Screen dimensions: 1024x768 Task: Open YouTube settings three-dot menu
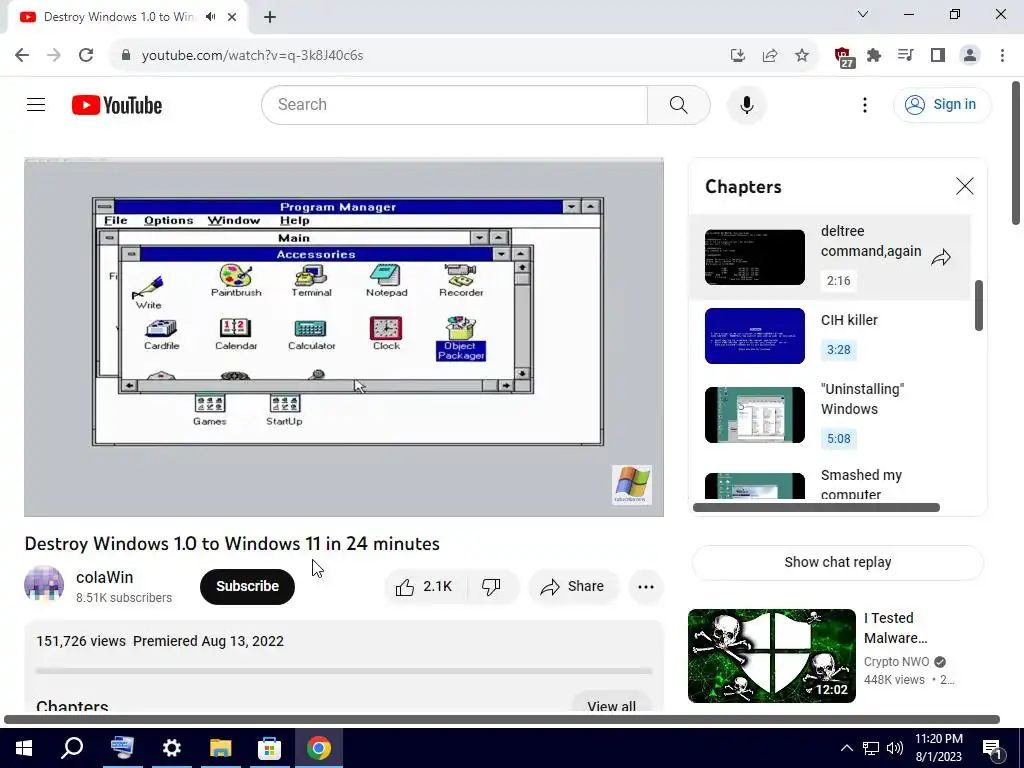[x=865, y=104]
